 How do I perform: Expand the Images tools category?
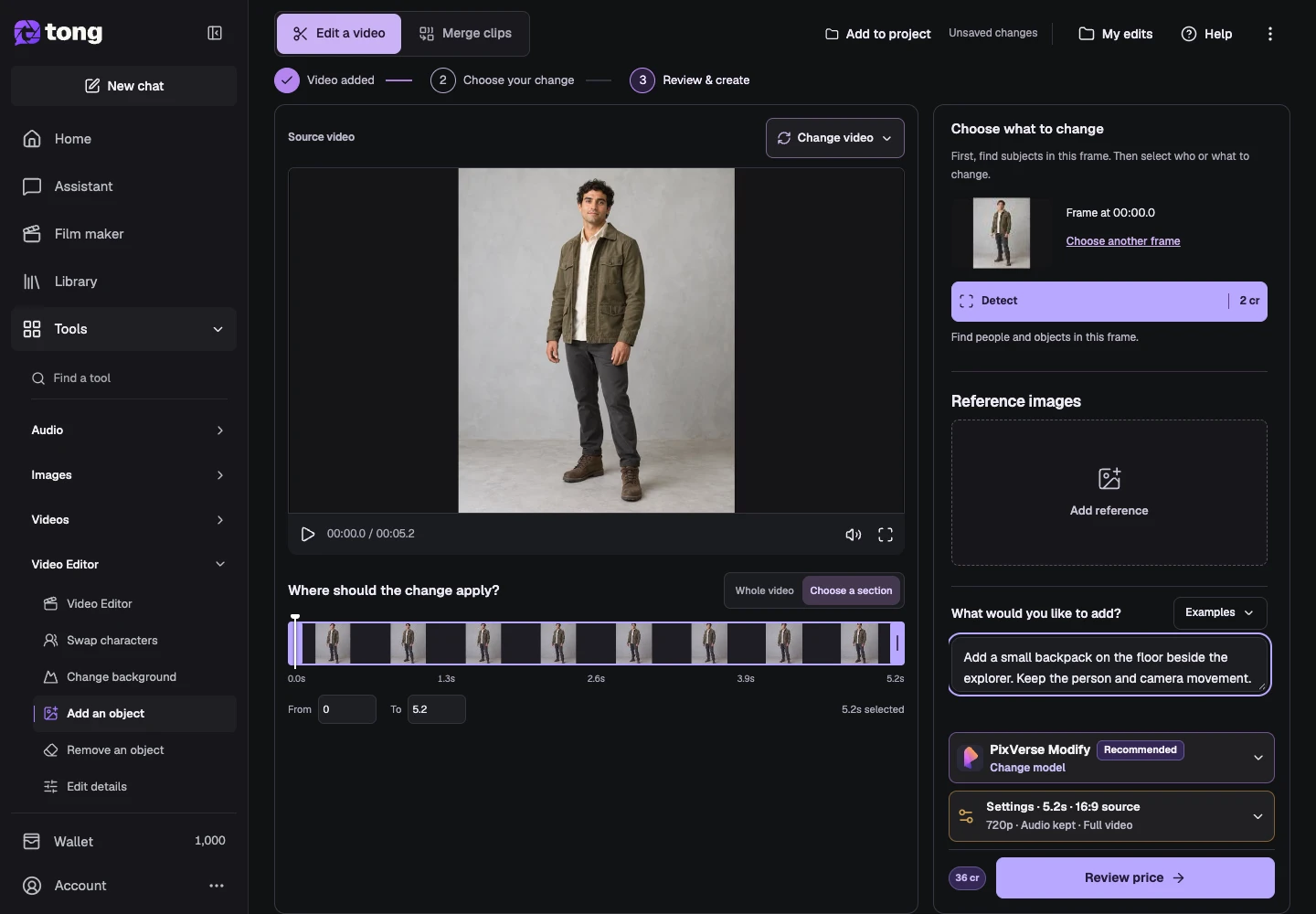click(128, 475)
